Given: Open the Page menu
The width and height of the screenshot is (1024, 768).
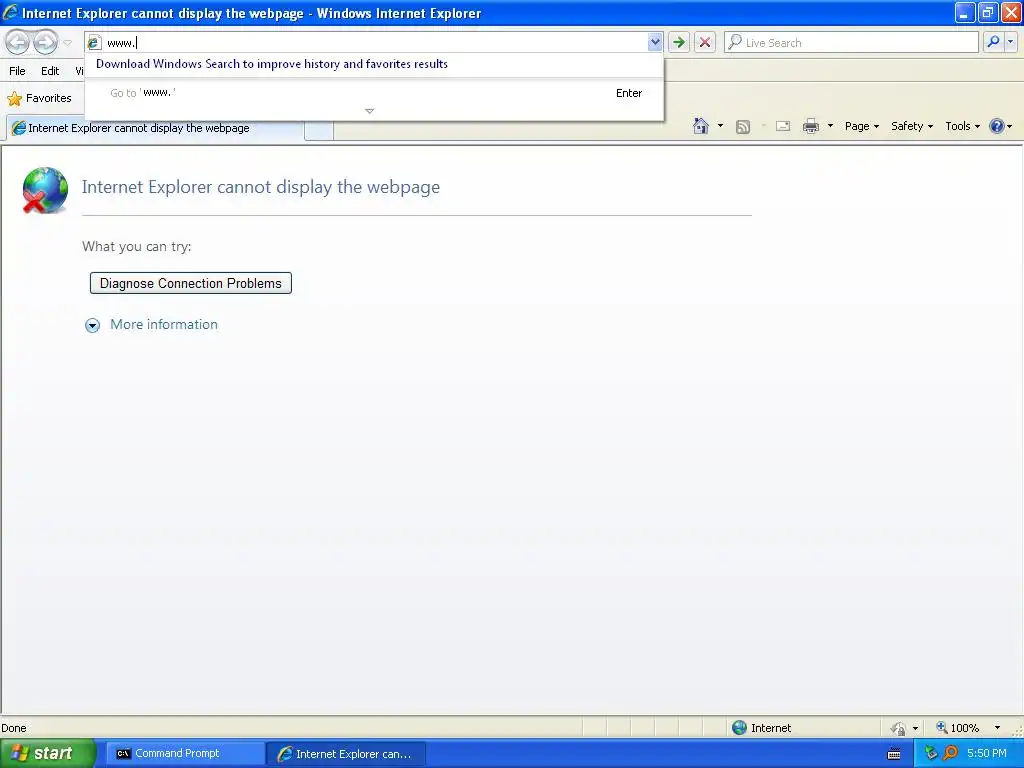Looking at the screenshot, I should pyautogui.click(x=861, y=126).
